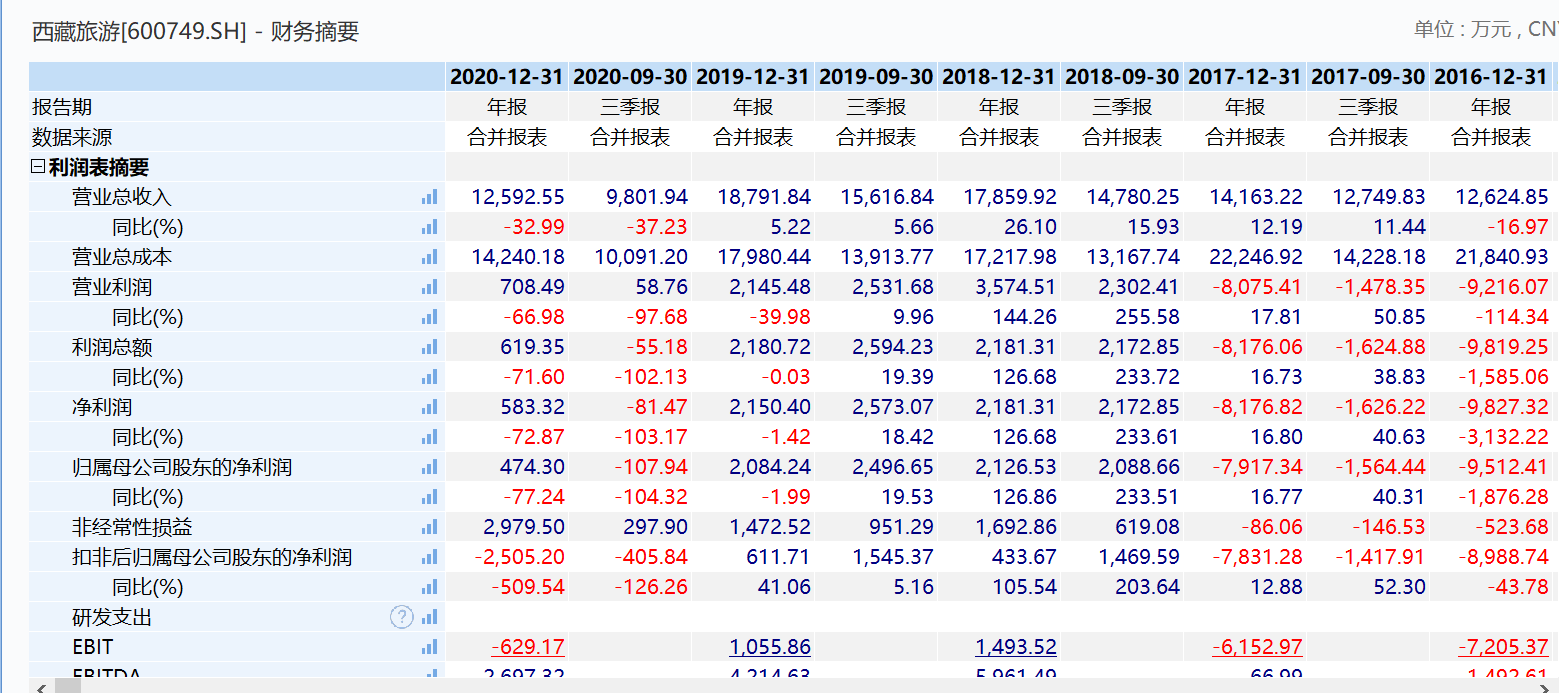Click growth value -509.54

click(528, 587)
